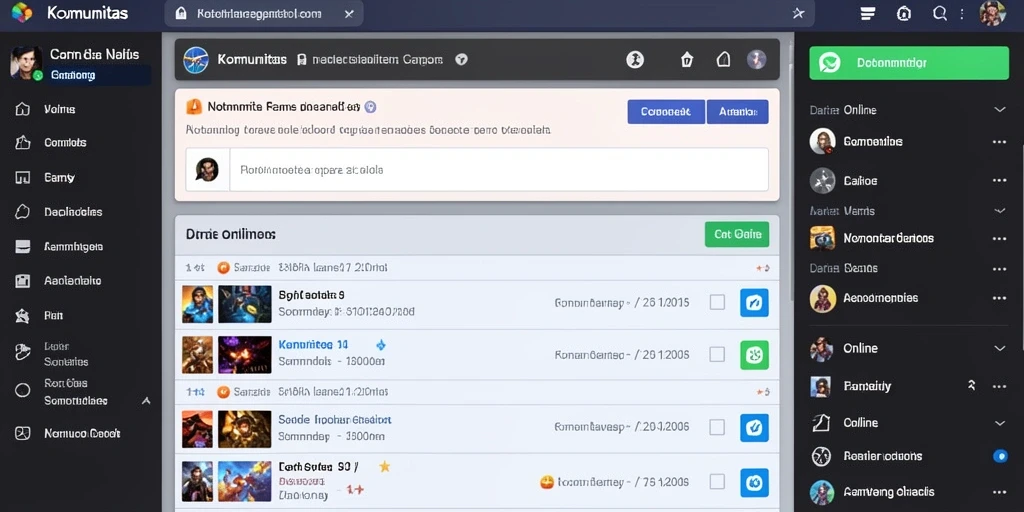The width and height of the screenshot is (1024, 512).
Task: Click green action icon in Konunitas 14 row
Action: click(754, 355)
